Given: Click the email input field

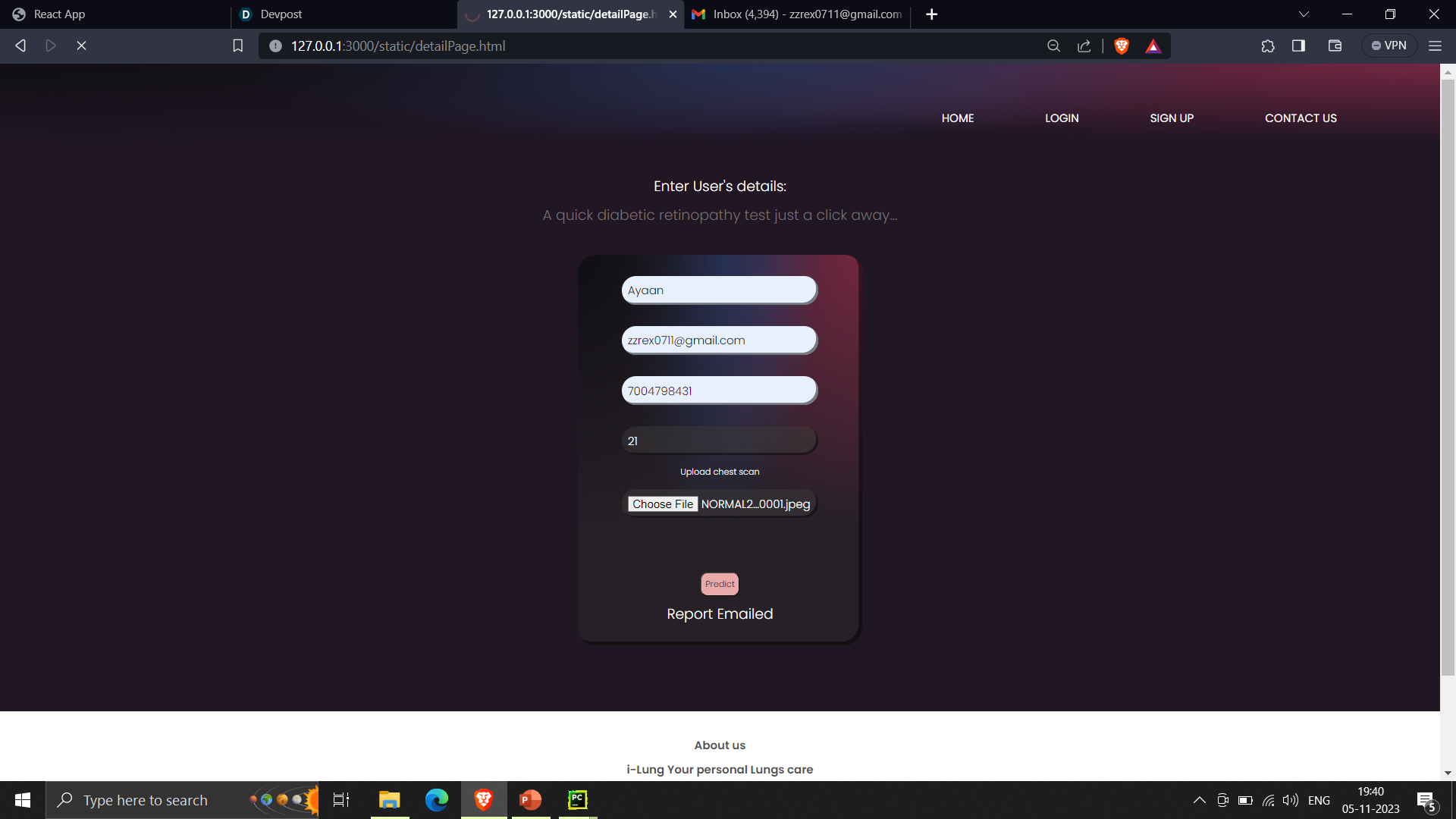Looking at the screenshot, I should point(719,340).
